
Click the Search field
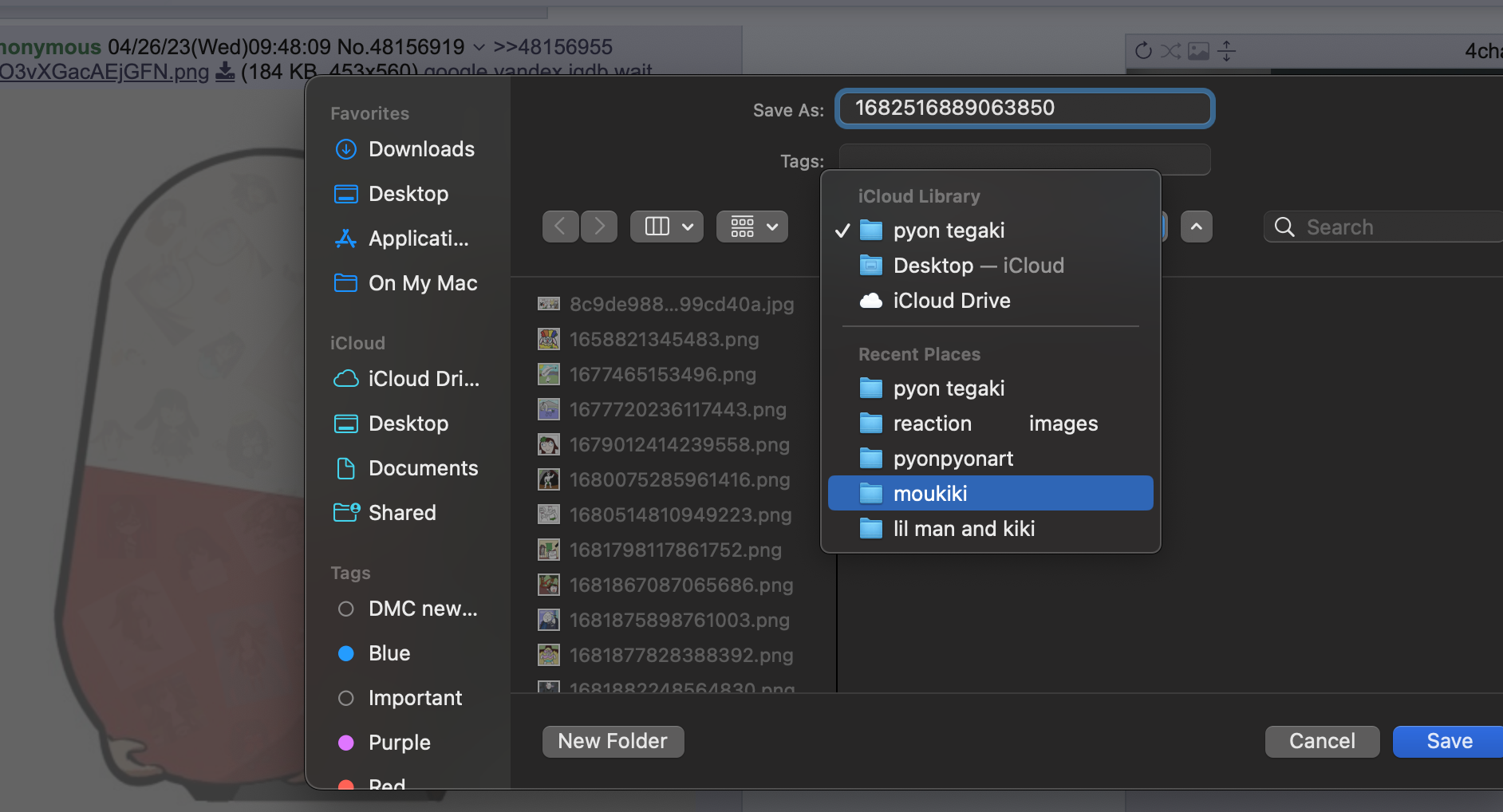[1384, 227]
